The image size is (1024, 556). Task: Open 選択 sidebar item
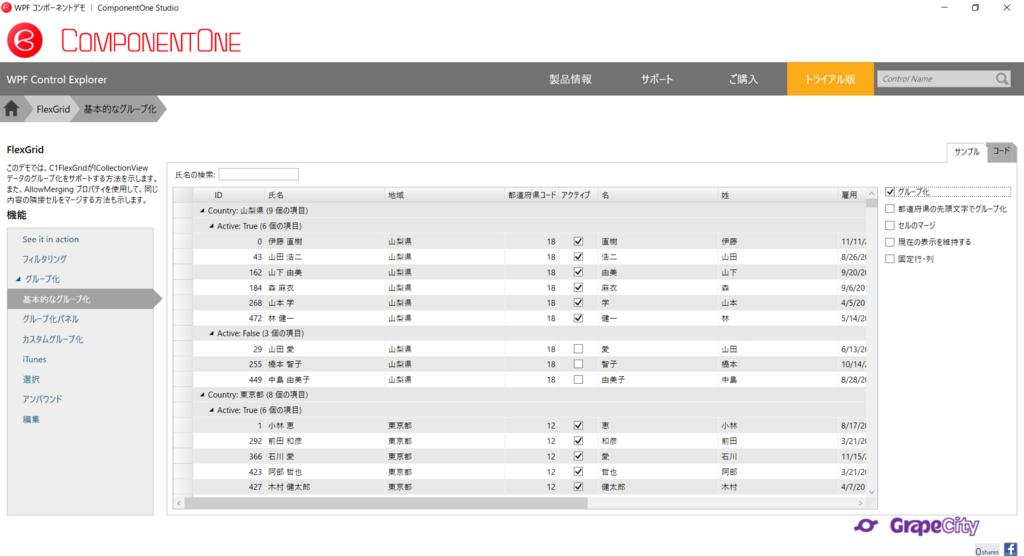pyautogui.click(x=31, y=380)
